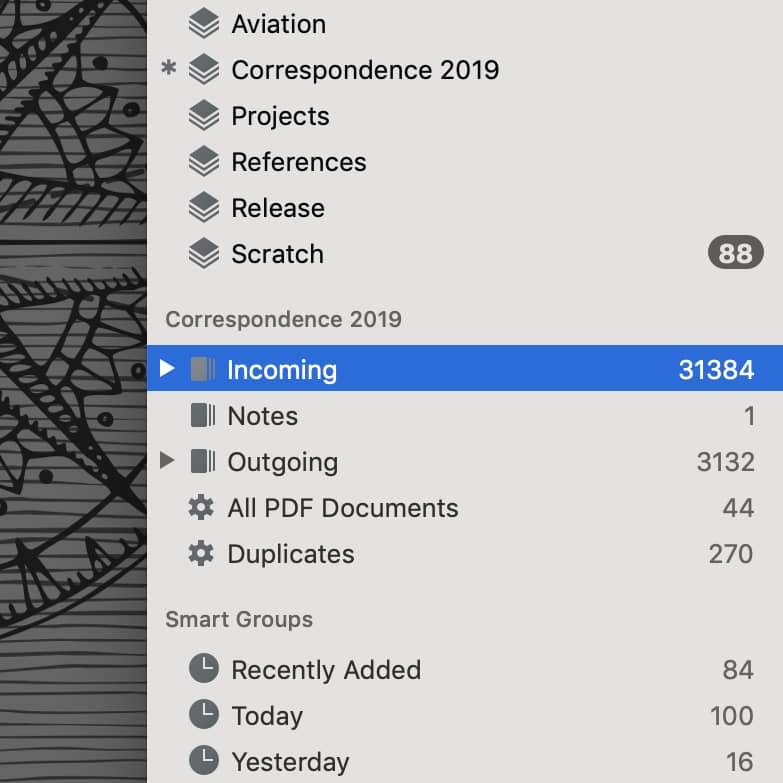This screenshot has height=783, width=783.
Task: Select the Yesterday smart group
Action: 465,762
